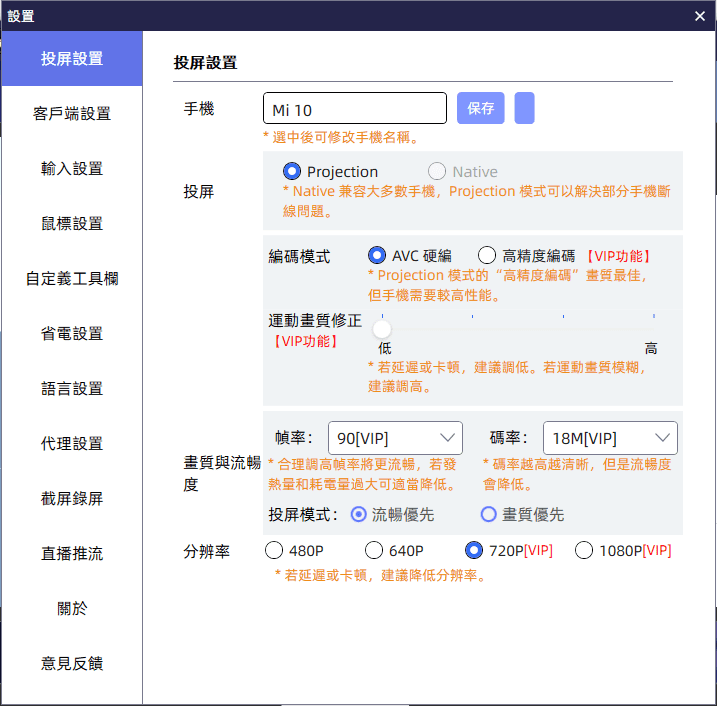Open 自定義工具欄 settings
Viewport: 717px width, 706px height.
72,279
